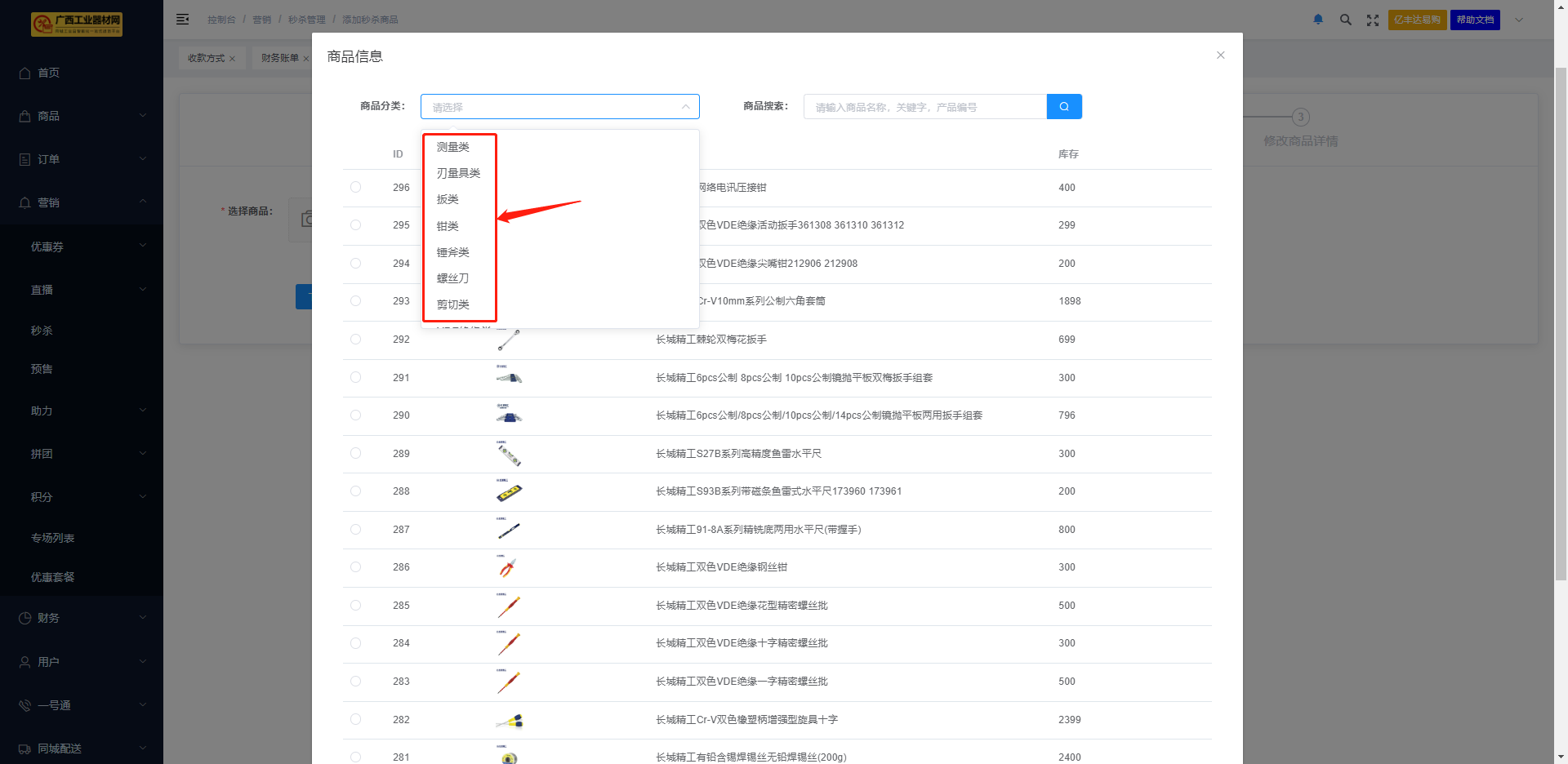Choose 螺丝刀 category option

452,278
